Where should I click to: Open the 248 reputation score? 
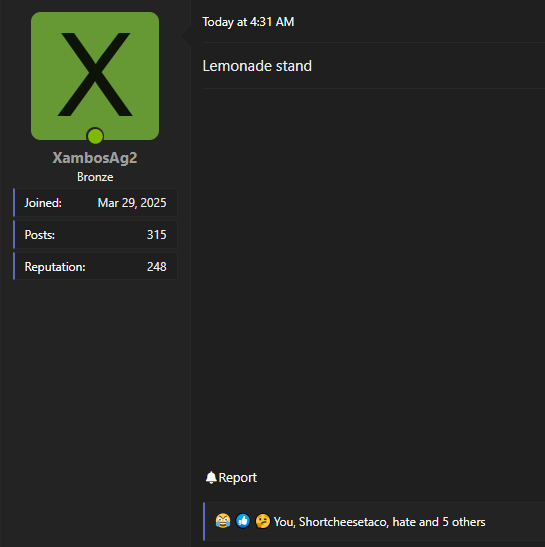pyautogui.click(x=157, y=267)
